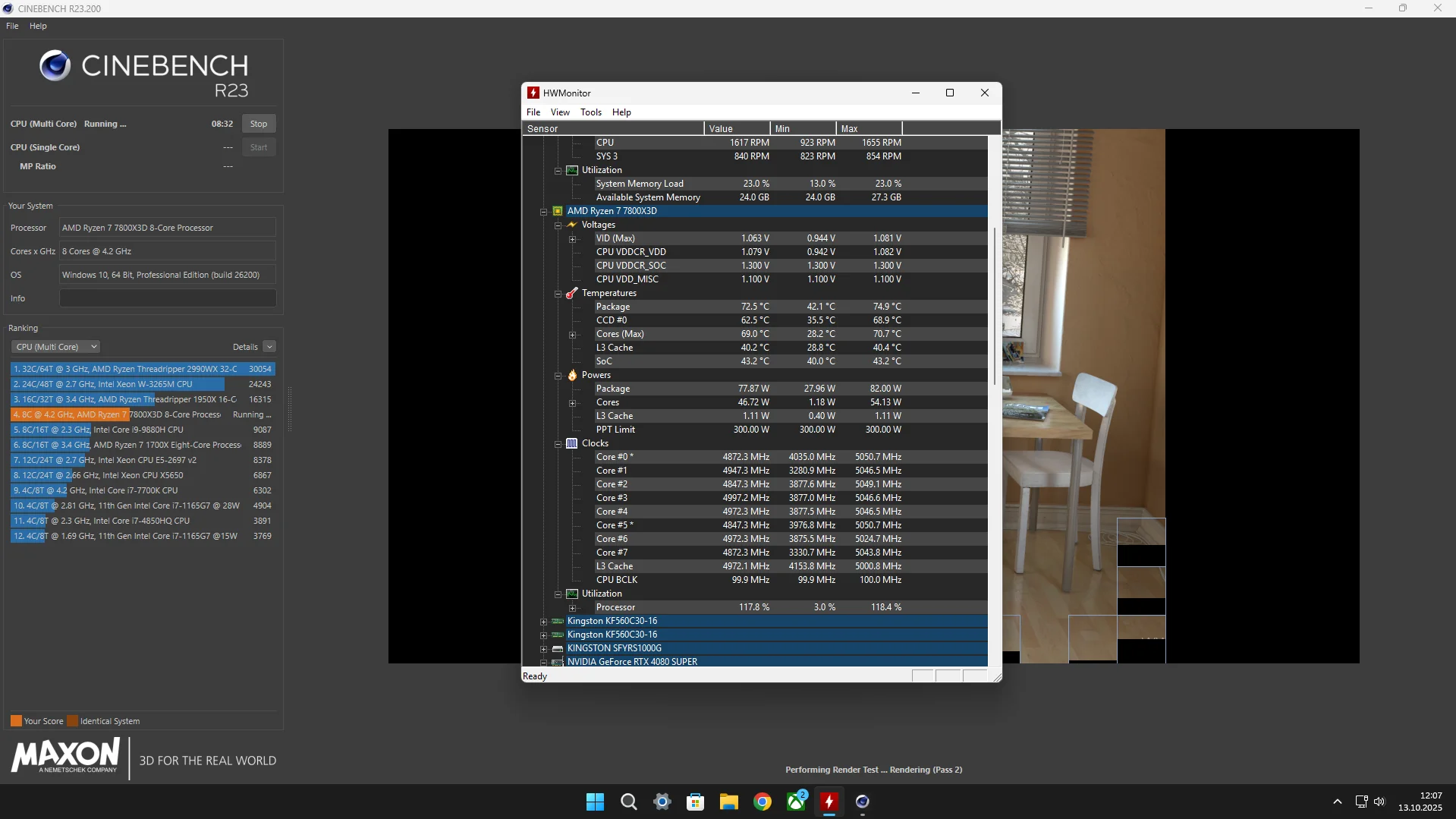The image size is (1456, 819).
Task: Click the Identical System brown swatch
Action: [x=73, y=721]
